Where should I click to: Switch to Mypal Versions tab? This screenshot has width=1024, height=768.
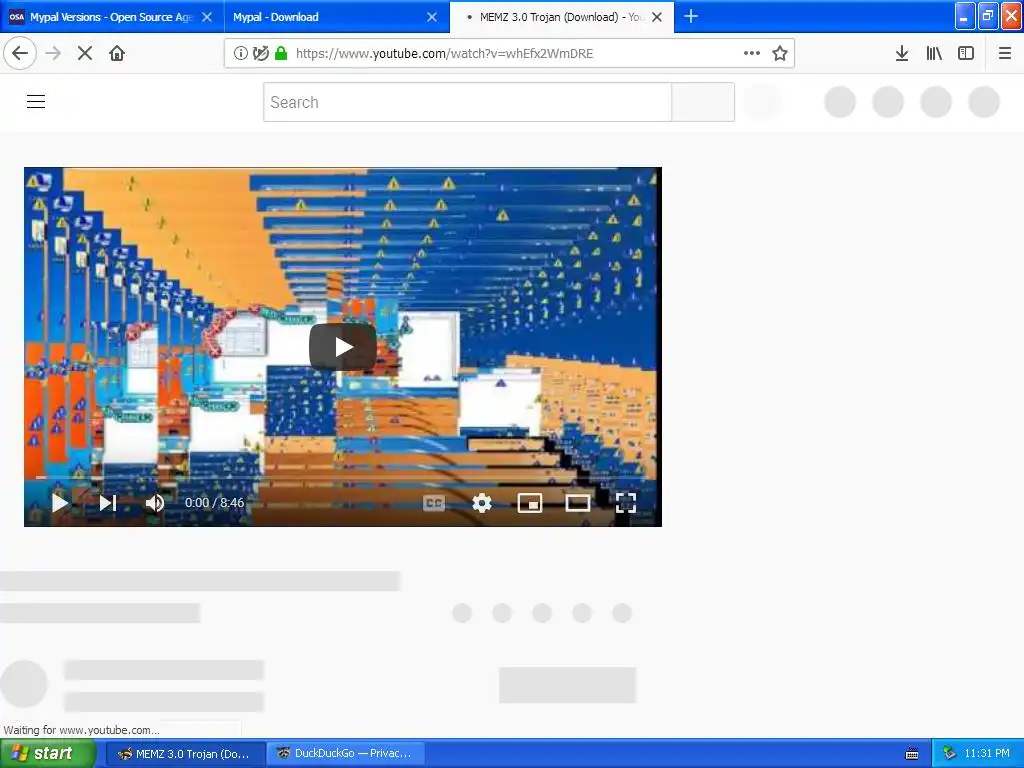pos(111,17)
